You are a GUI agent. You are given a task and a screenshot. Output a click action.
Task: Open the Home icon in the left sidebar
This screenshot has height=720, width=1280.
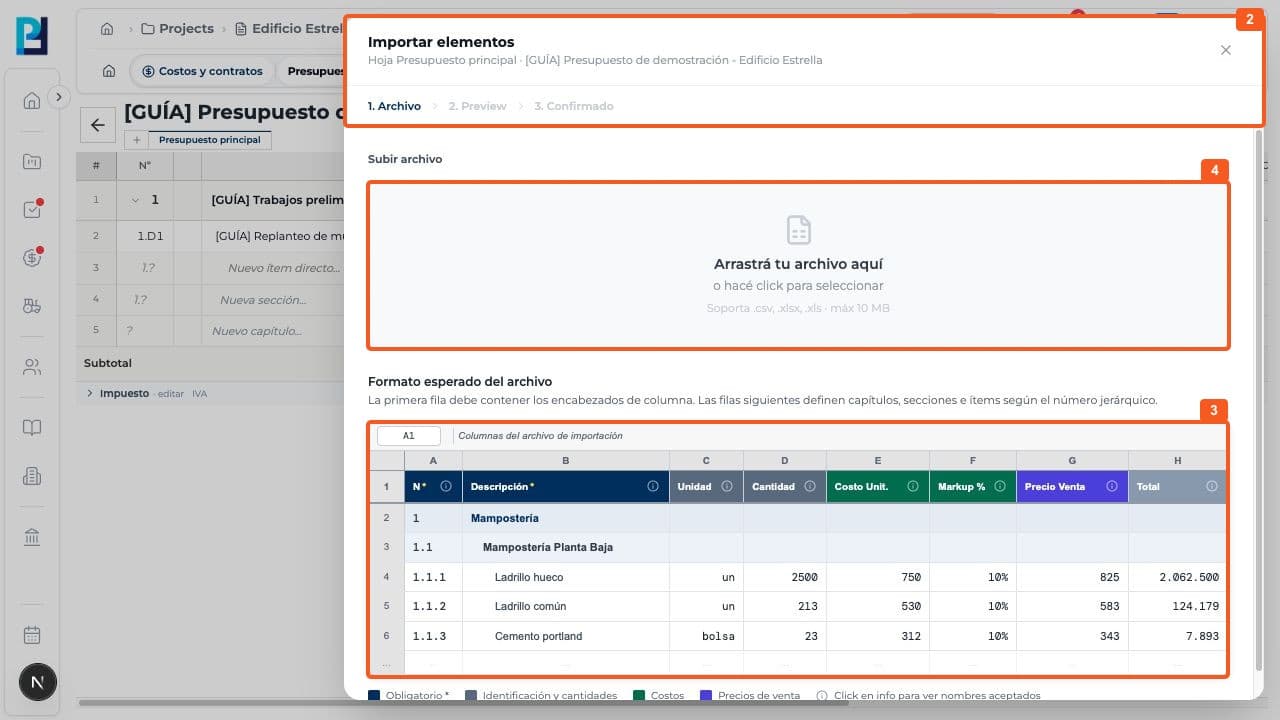point(32,100)
